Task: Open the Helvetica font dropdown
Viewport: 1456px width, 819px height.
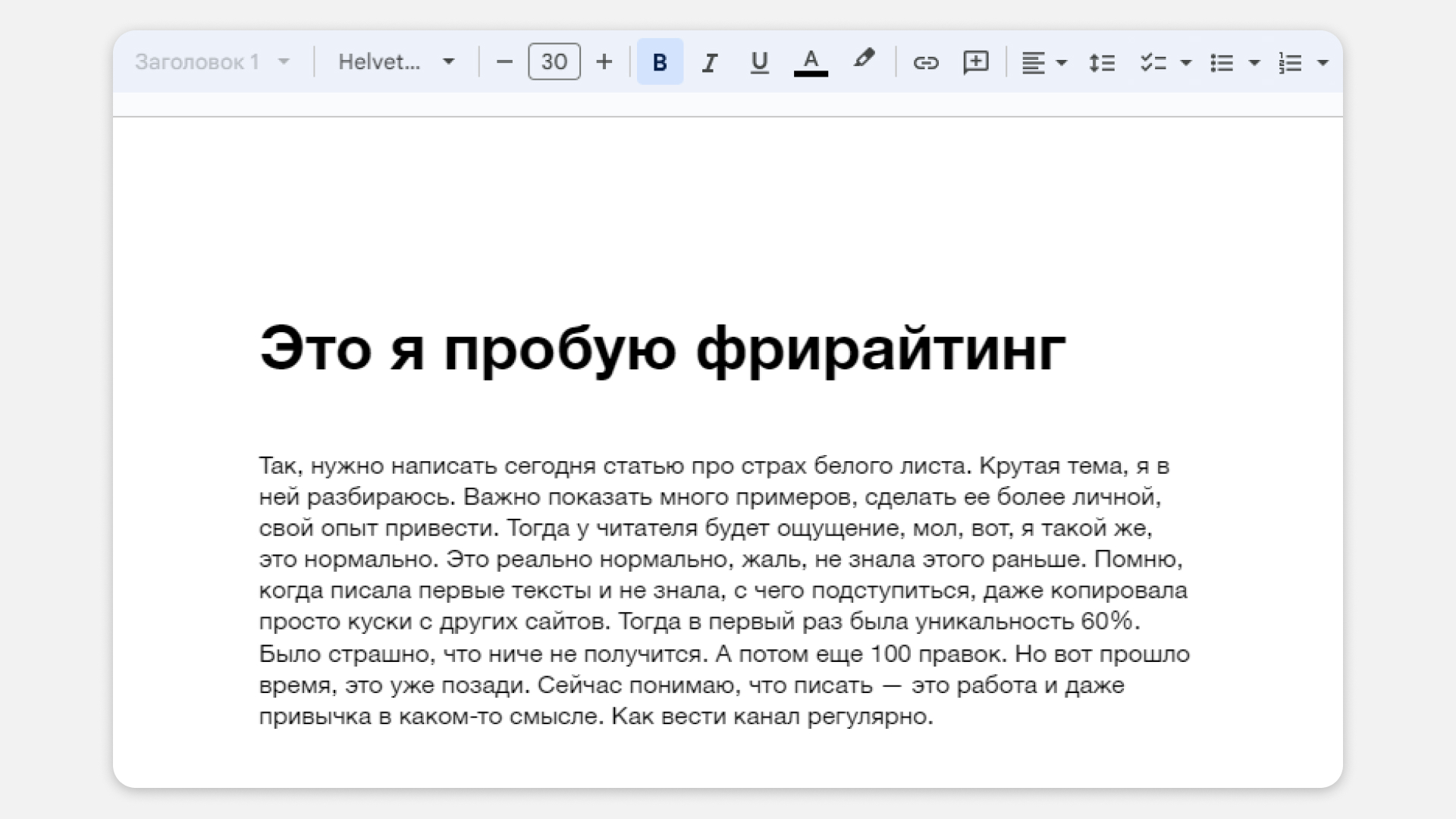Action: (x=448, y=62)
